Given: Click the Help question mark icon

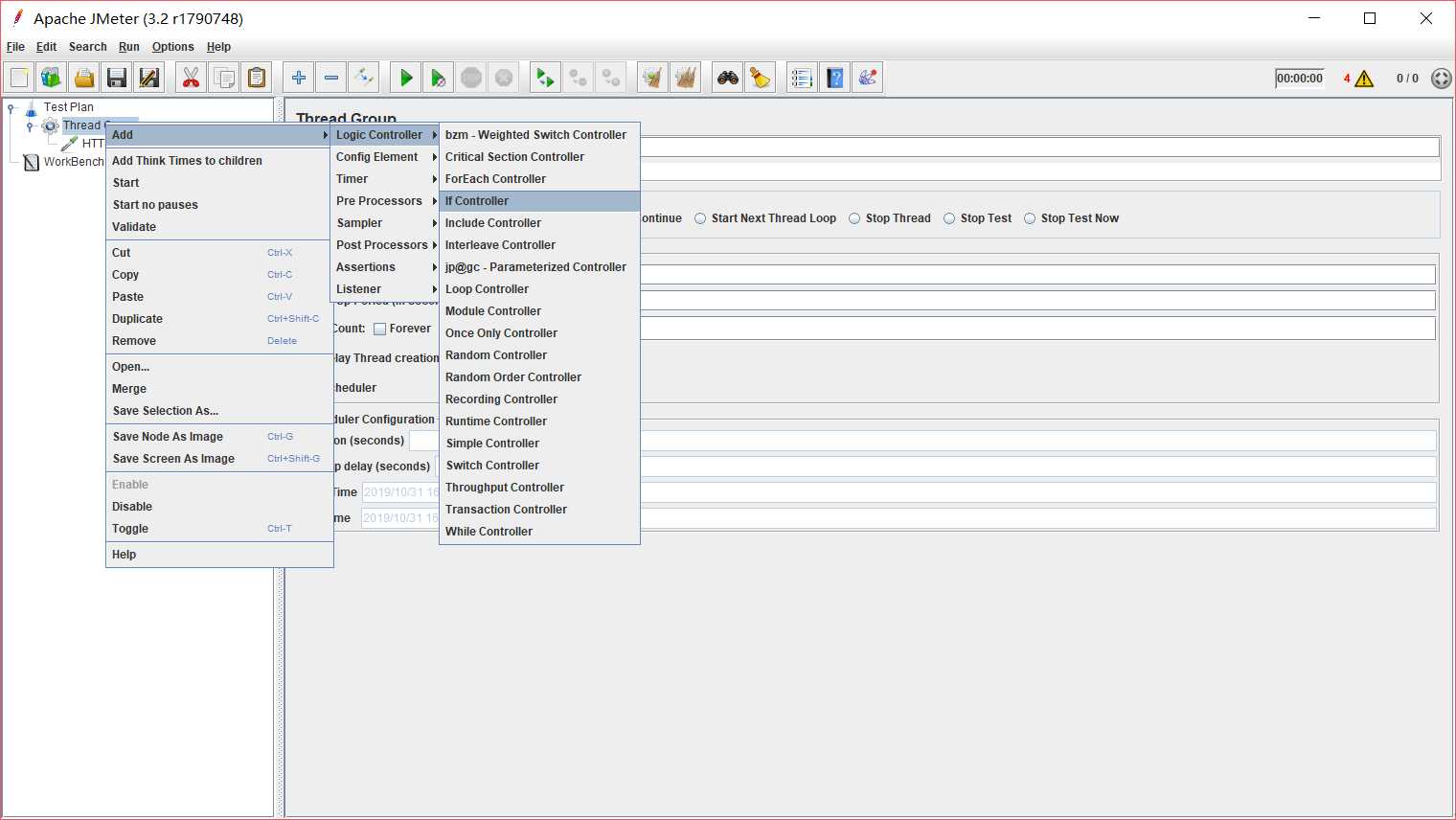Looking at the screenshot, I should pyautogui.click(x=835, y=78).
